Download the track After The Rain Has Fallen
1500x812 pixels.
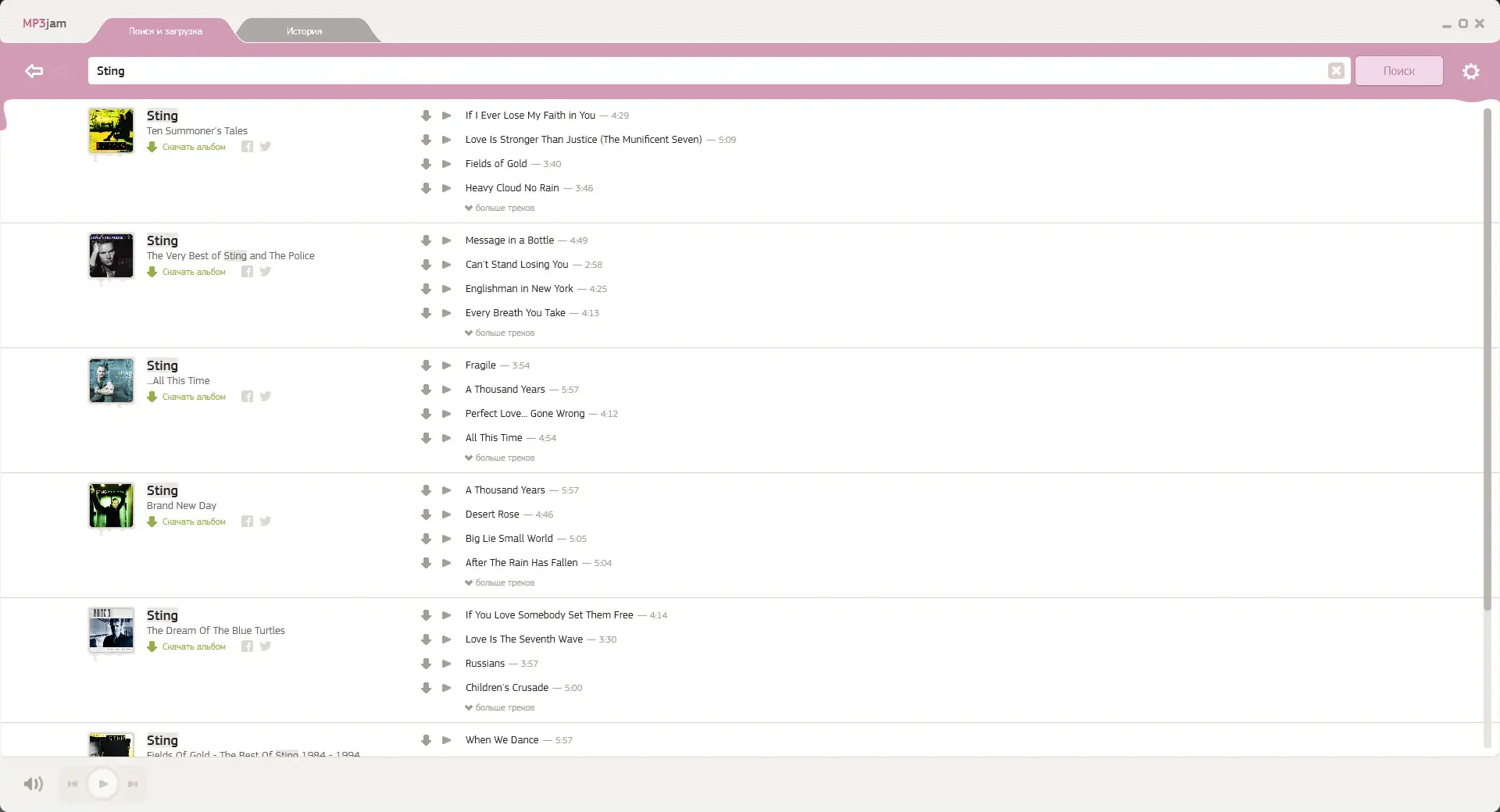click(426, 563)
